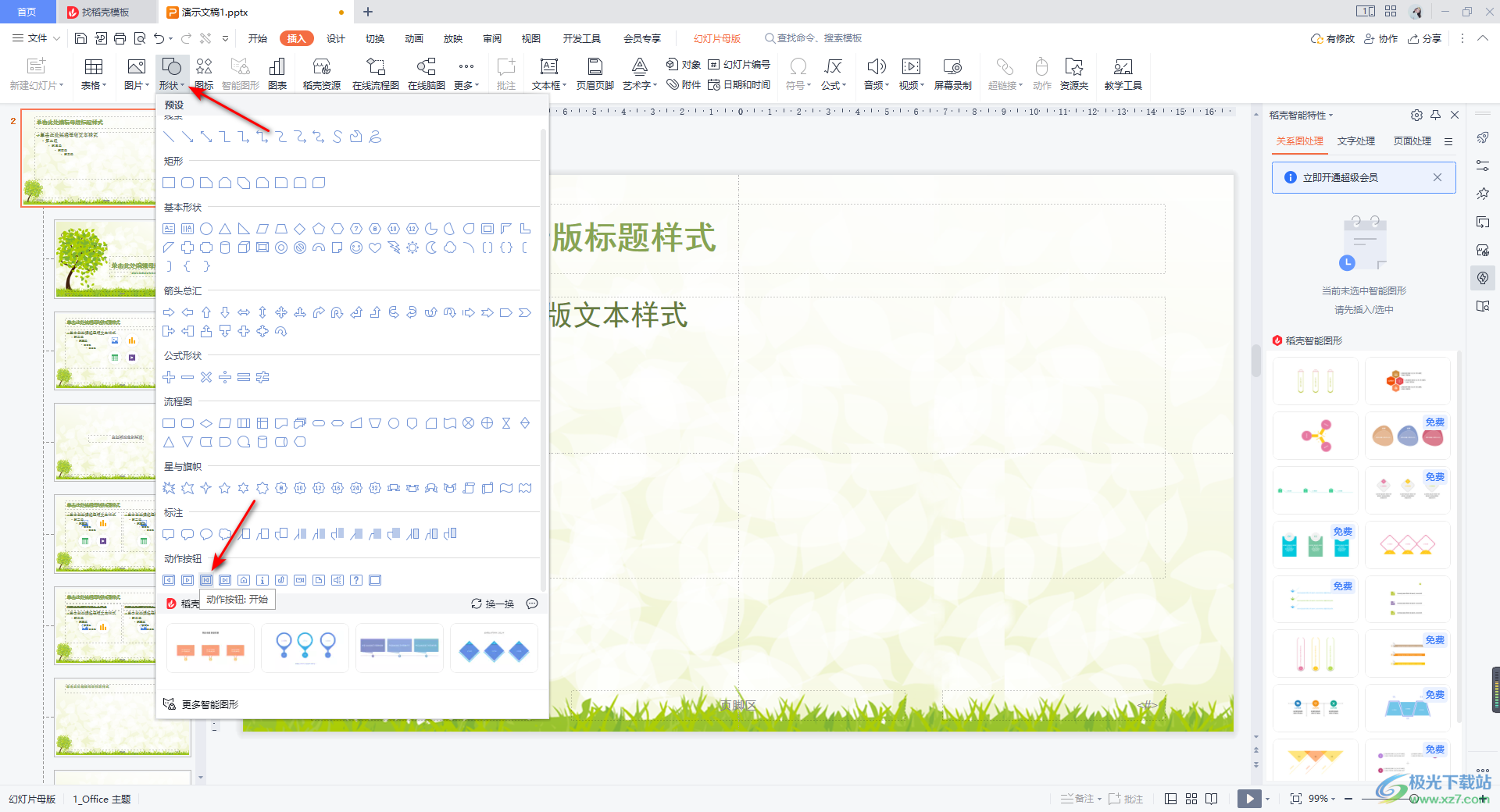The height and width of the screenshot is (812, 1500).
Task: Open the More (更多) dropdown in ribbon
Action: click(x=466, y=74)
